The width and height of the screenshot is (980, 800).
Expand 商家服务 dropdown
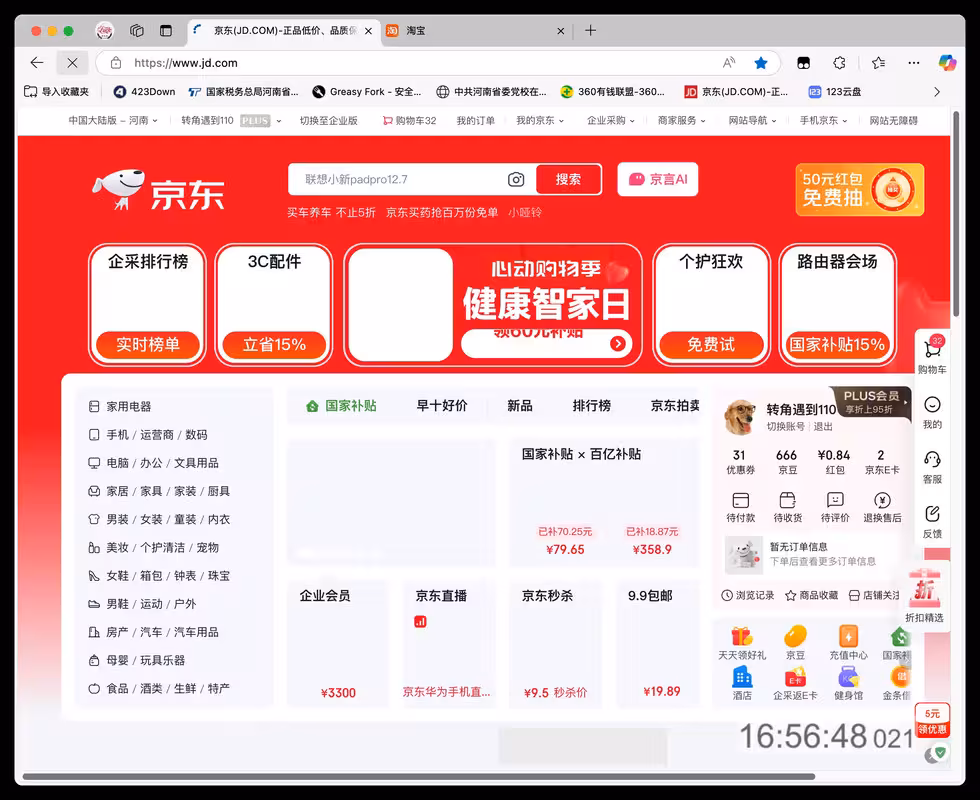point(681,121)
